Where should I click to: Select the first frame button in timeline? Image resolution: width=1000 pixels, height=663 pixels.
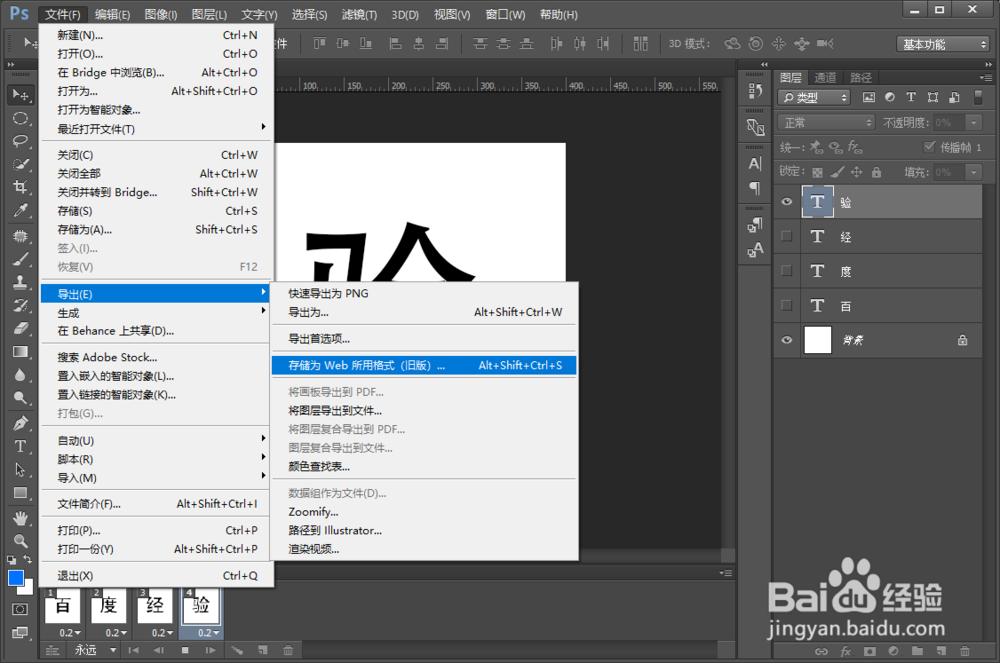(133, 650)
